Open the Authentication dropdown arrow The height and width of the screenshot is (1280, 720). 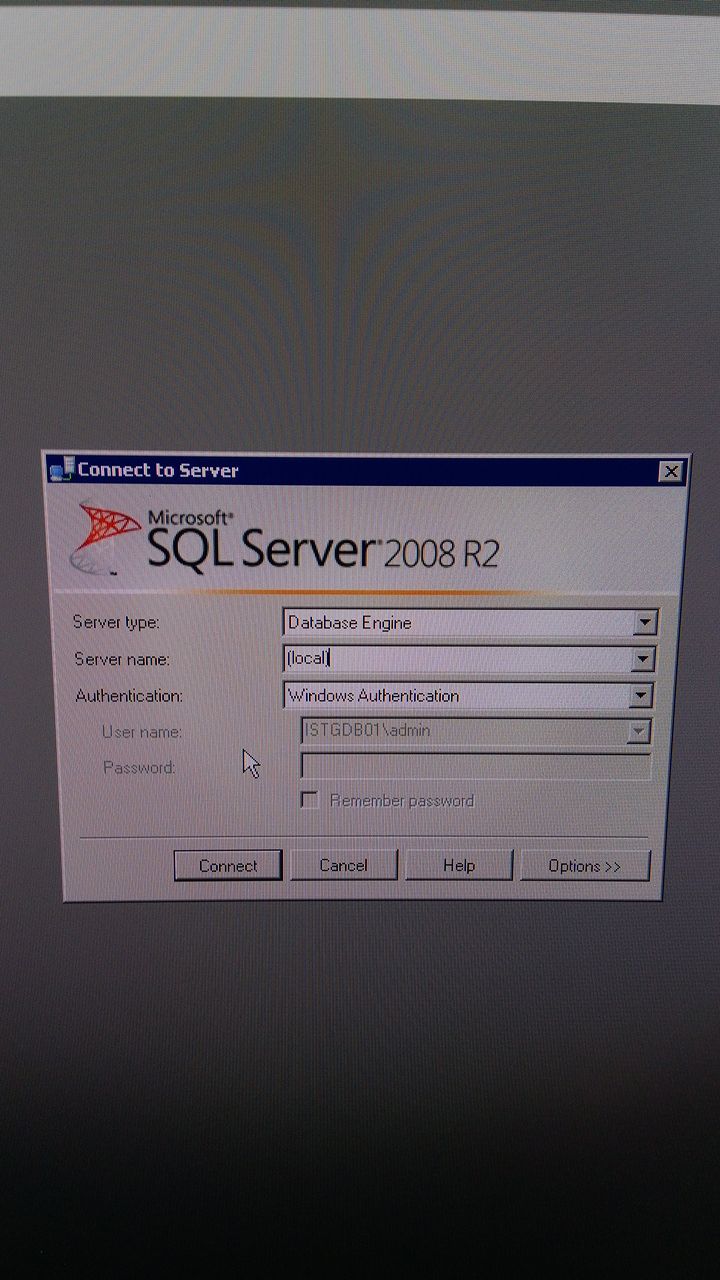coord(642,695)
